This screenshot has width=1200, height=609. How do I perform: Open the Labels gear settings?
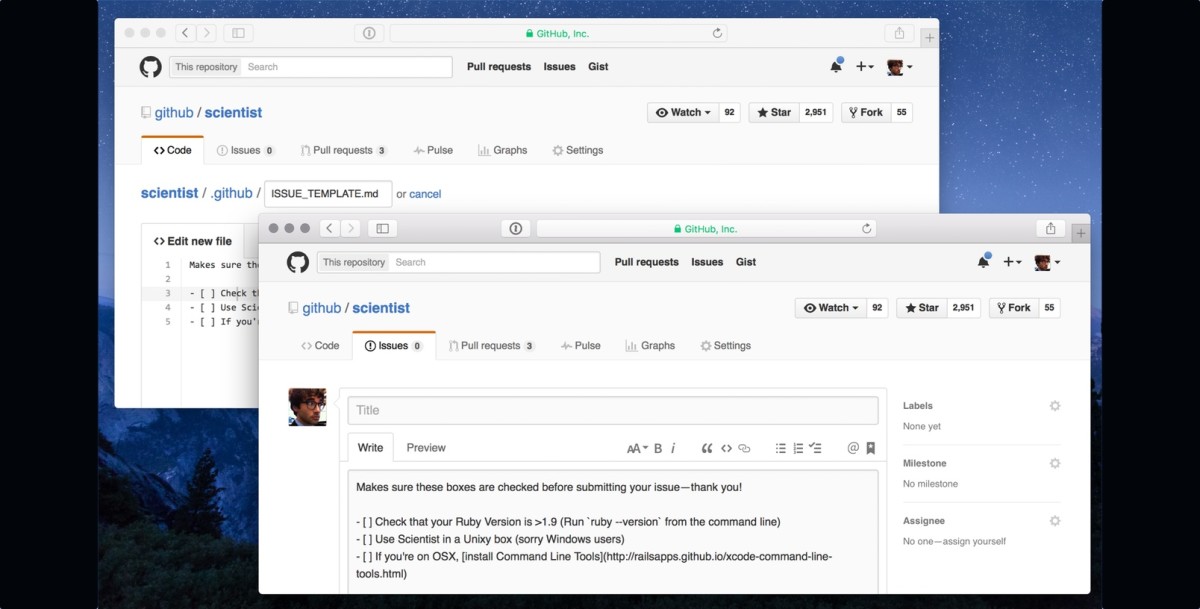(1055, 406)
